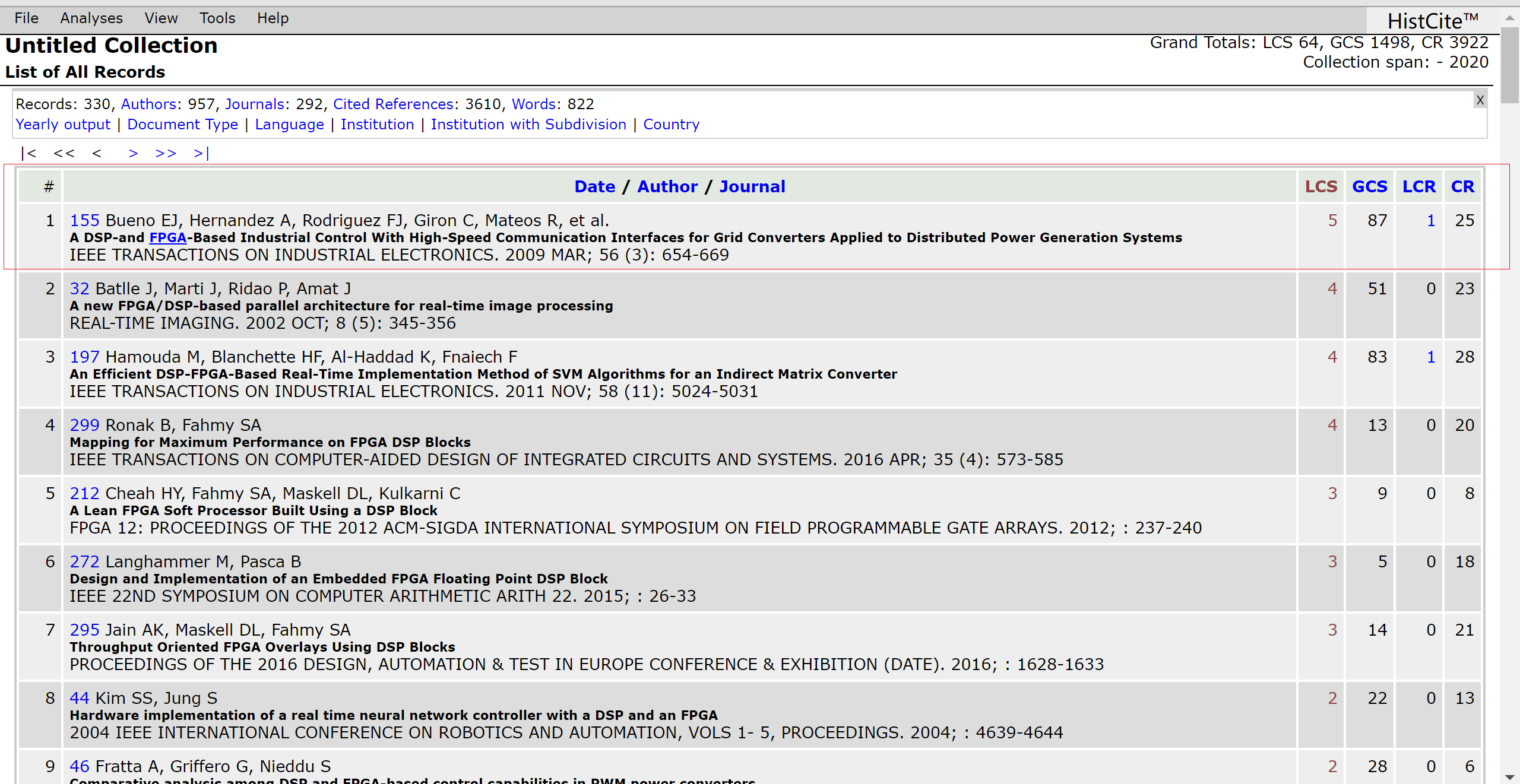Jump back ten pages with << arrow
The image size is (1520, 784).
64,153
